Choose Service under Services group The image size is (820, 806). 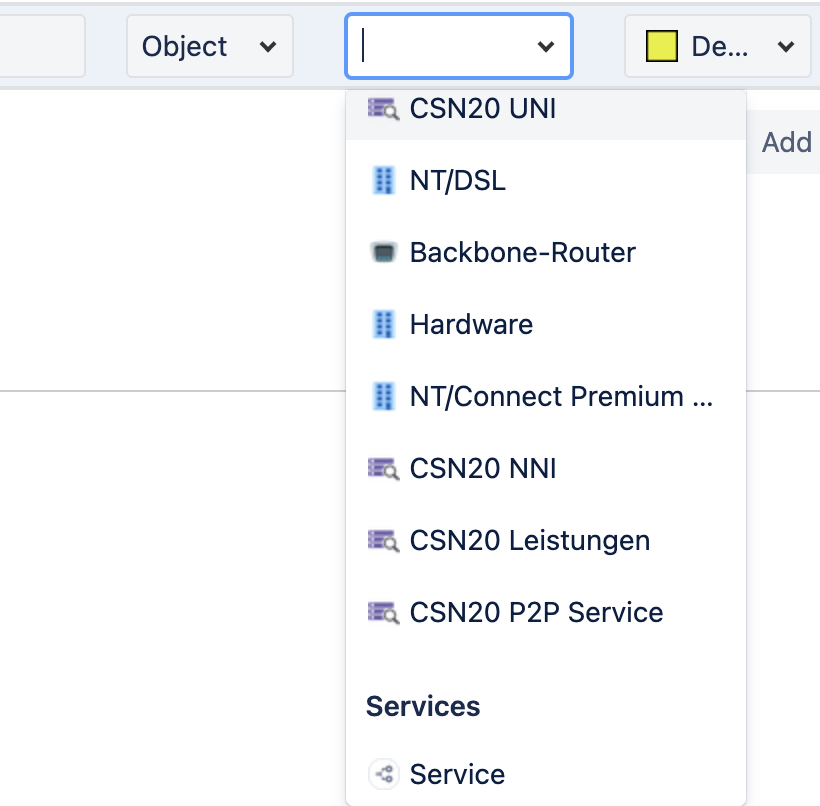point(546,774)
